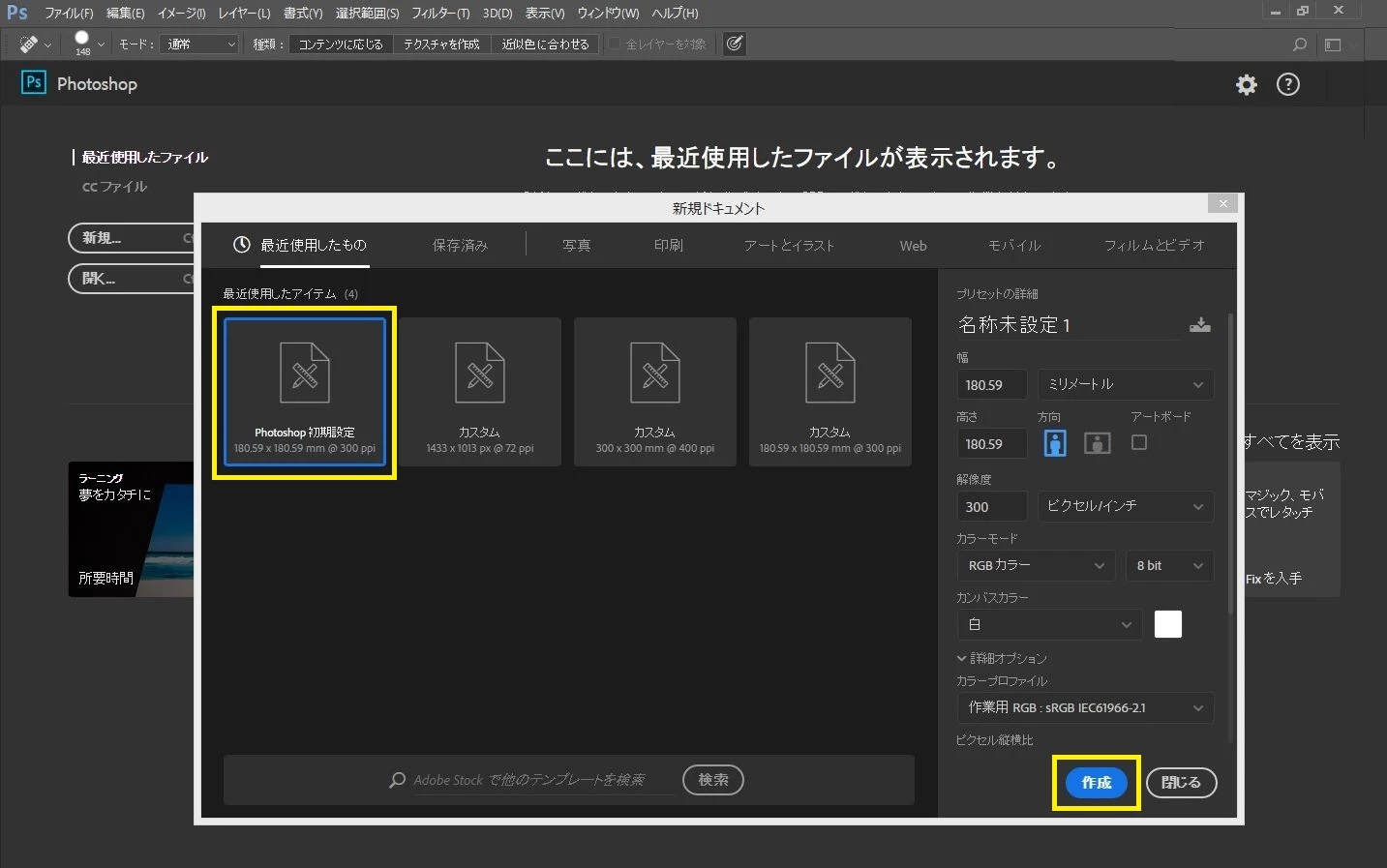The height and width of the screenshot is (868, 1387).
Task: Open the brush preset picker showing size 148
Action: (x=88, y=45)
